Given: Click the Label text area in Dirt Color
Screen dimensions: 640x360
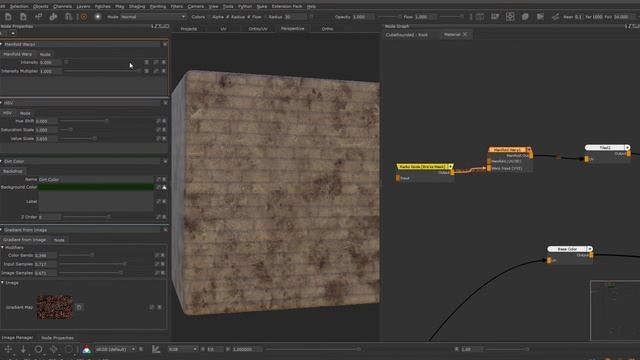Looking at the screenshot, I should tap(96, 202).
